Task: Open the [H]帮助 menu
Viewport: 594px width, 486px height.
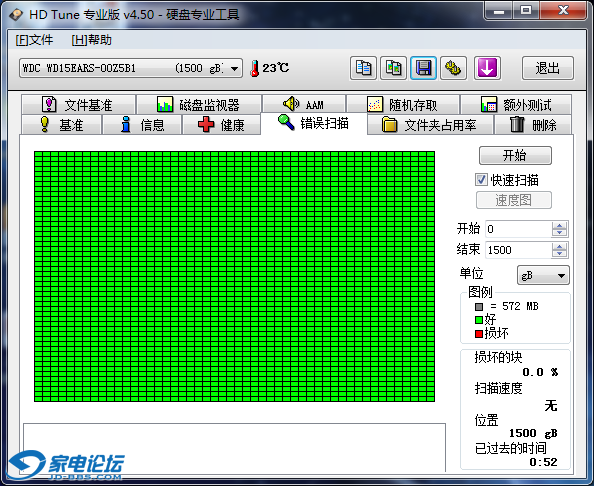Action: (x=91, y=40)
